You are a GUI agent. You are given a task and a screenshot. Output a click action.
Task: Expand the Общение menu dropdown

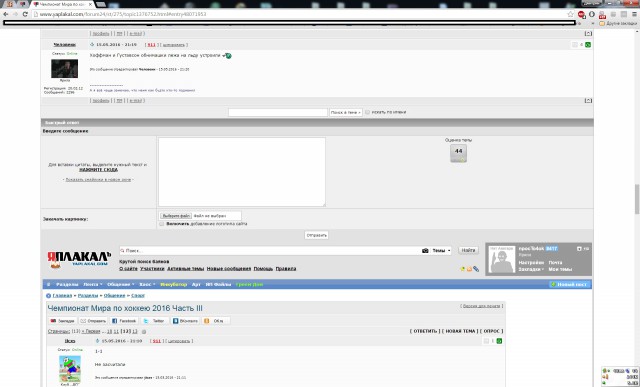pos(120,285)
